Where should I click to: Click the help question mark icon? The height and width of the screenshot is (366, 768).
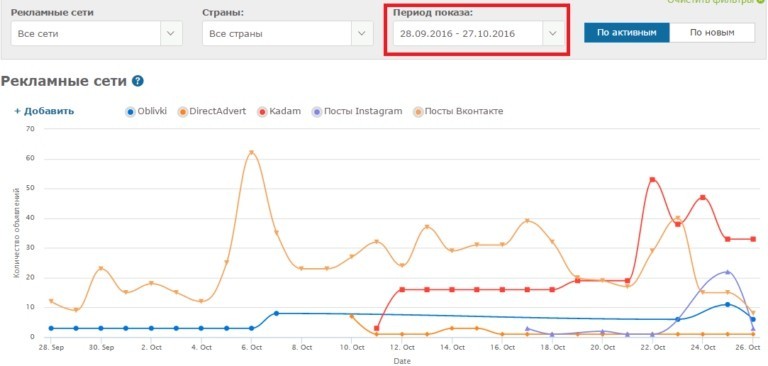click(x=138, y=81)
